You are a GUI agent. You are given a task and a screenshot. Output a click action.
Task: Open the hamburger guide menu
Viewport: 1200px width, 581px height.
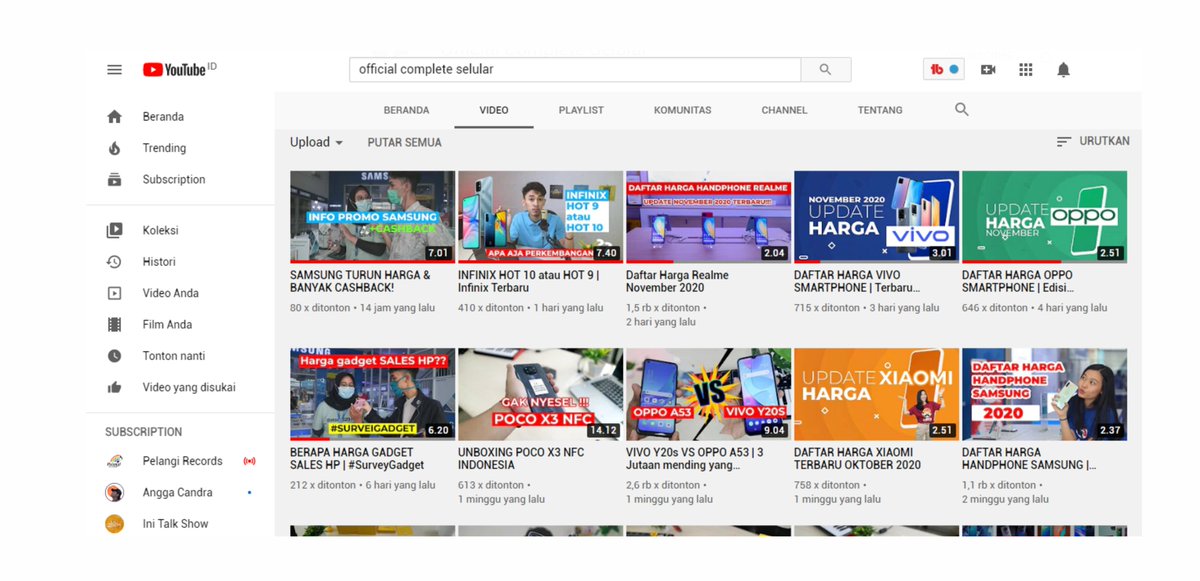(115, 70)
